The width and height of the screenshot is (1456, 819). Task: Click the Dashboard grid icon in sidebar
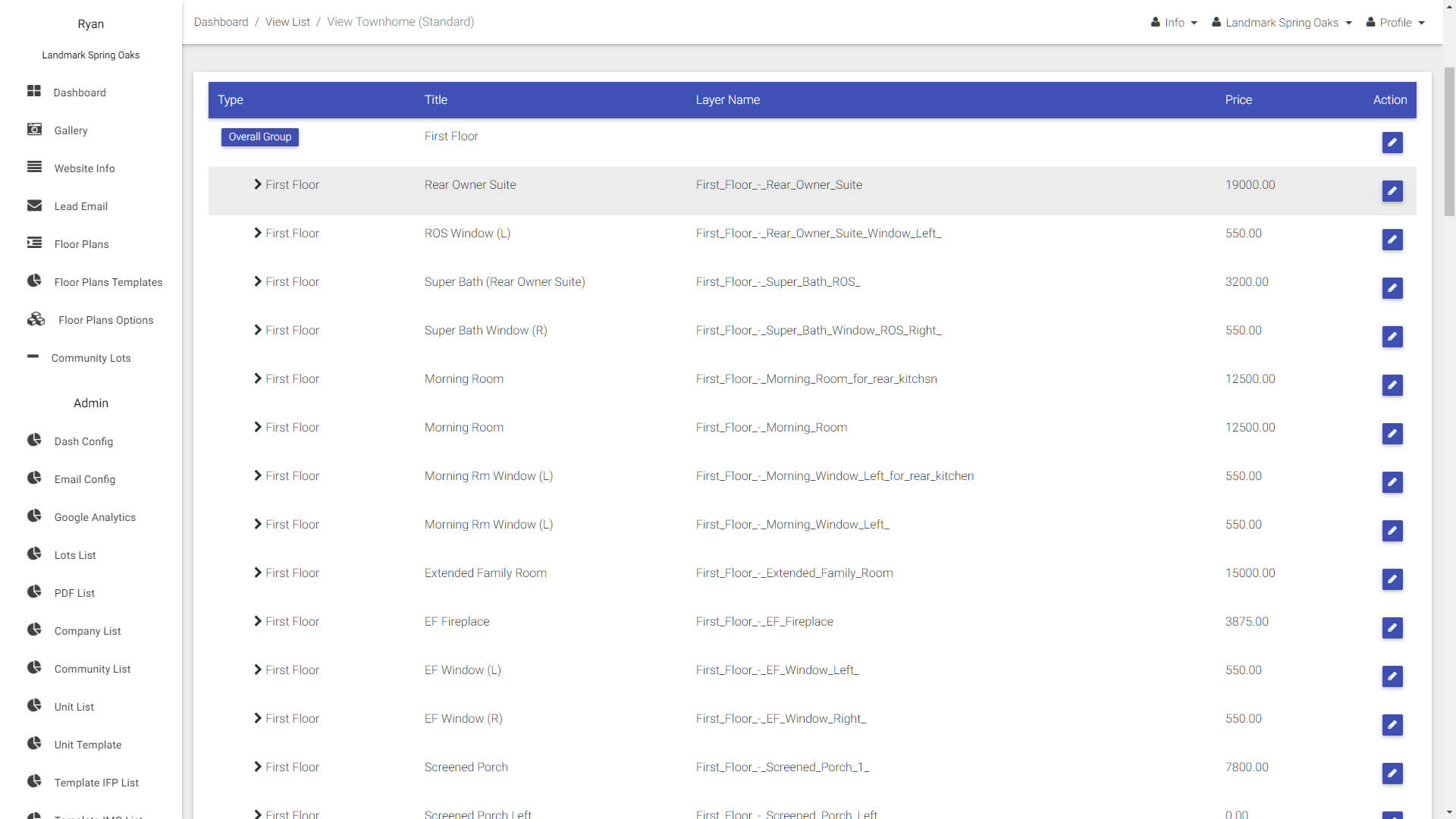[x=34, y=91]
